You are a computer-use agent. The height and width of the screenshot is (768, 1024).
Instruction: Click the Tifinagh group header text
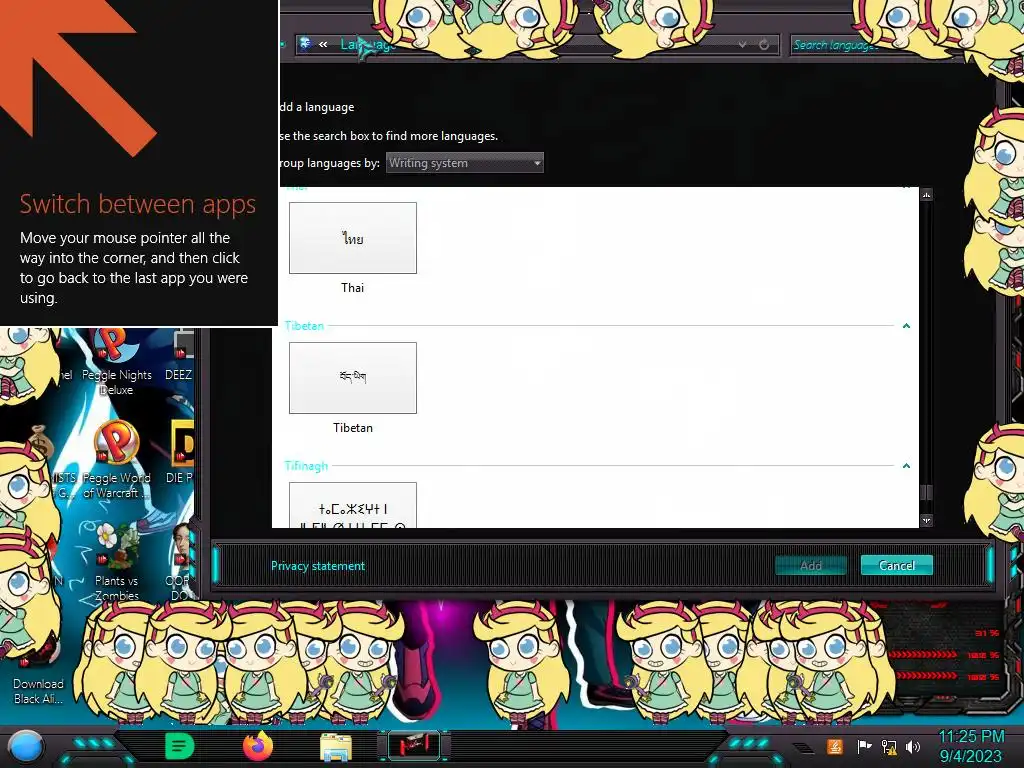(306, 466)
